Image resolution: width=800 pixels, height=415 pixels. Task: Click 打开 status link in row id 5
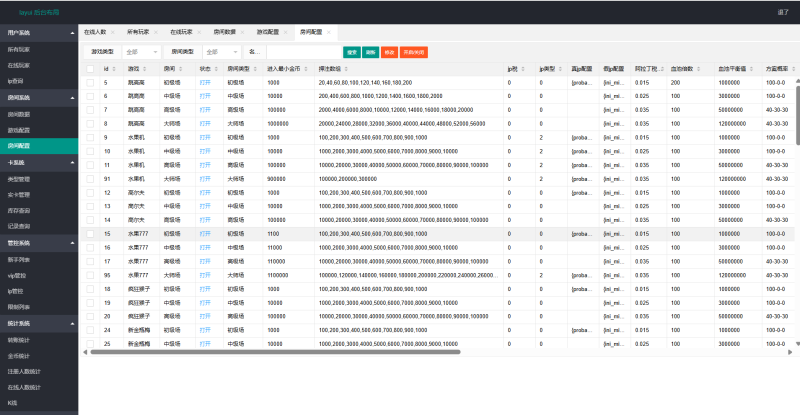(205, 83)
